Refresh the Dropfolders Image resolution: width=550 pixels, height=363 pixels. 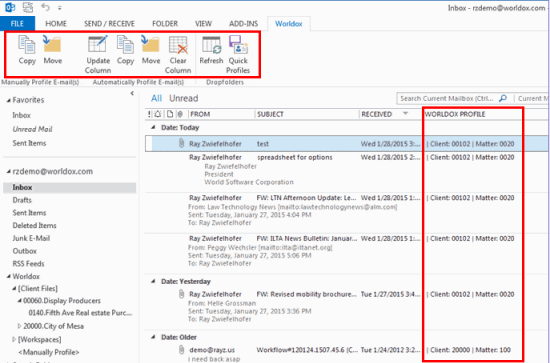[211, 50]
